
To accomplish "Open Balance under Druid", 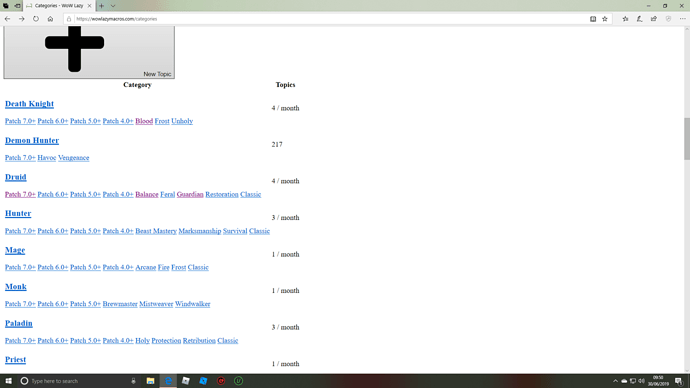I will (147, 194).
